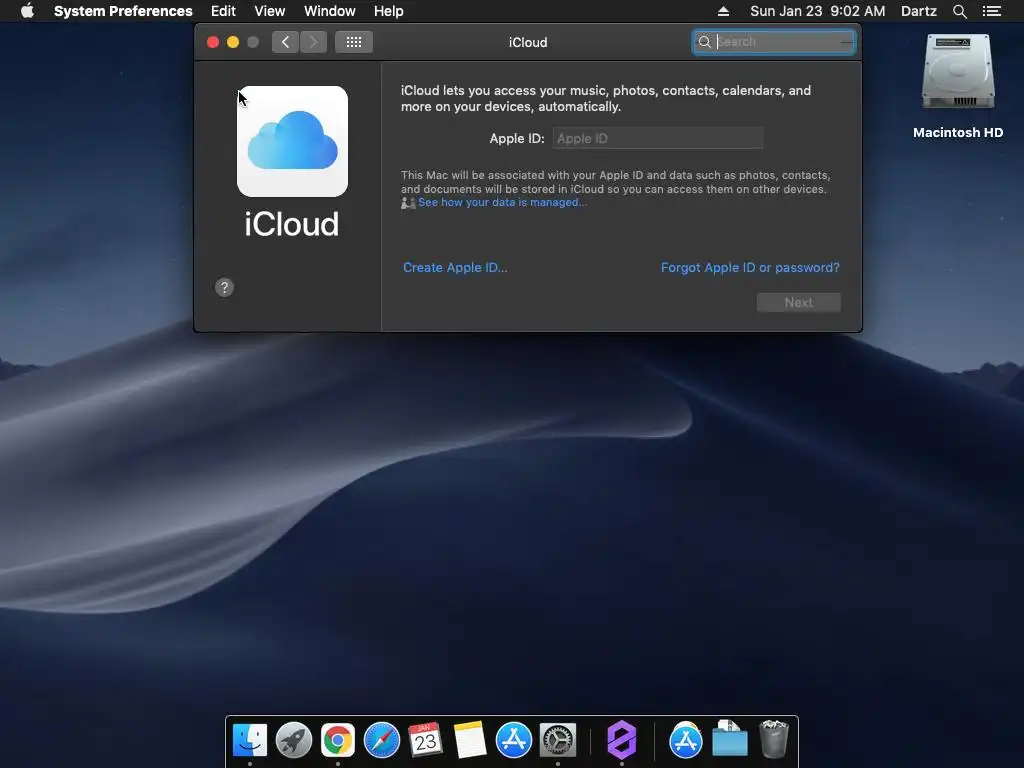Click the System Preferences search field
Screen dimensions: 1024x768
(x=774, y=42)
